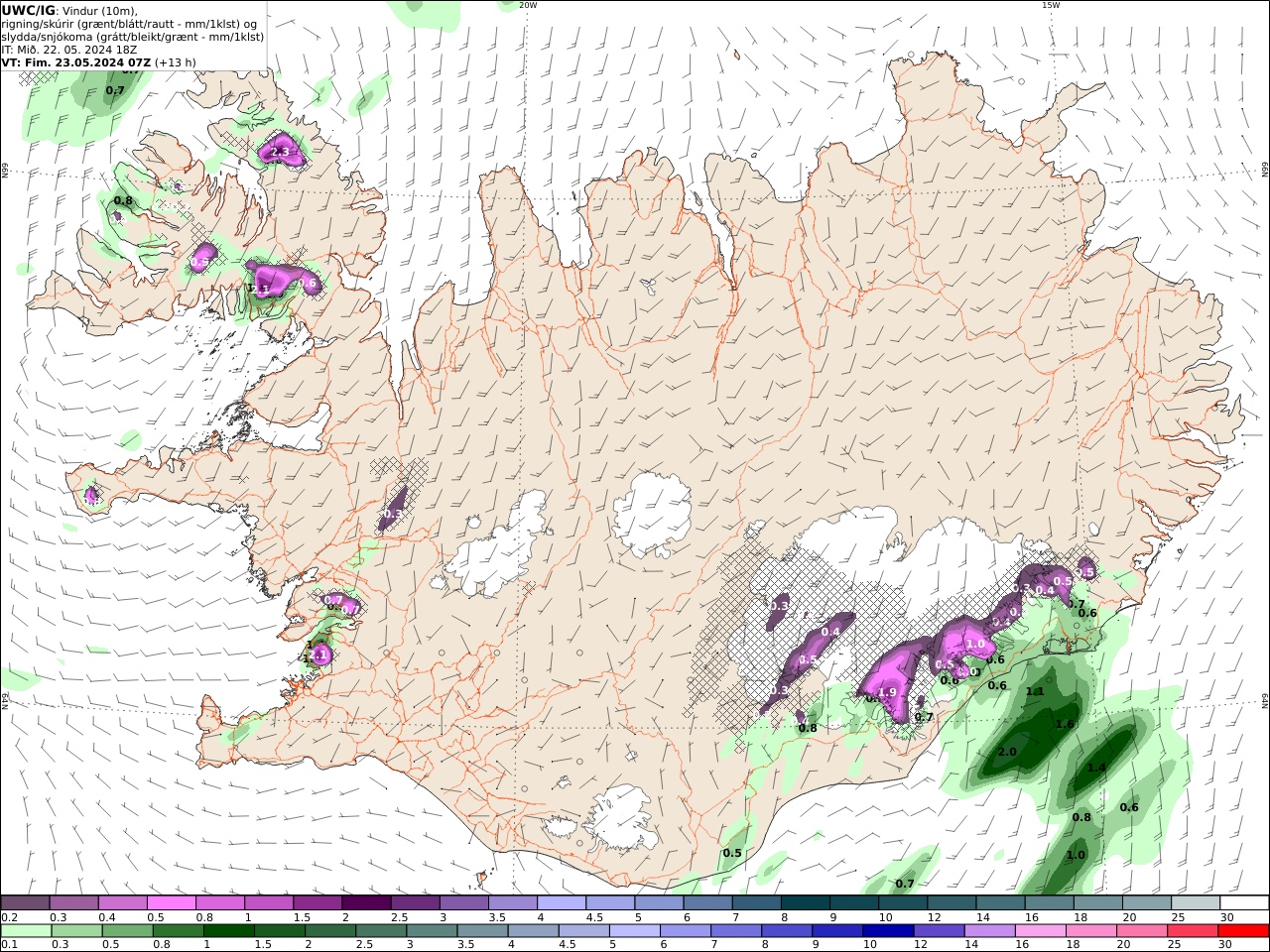Select the pale gray upper swatch between 25 and 30

[x=1195, y=903]
